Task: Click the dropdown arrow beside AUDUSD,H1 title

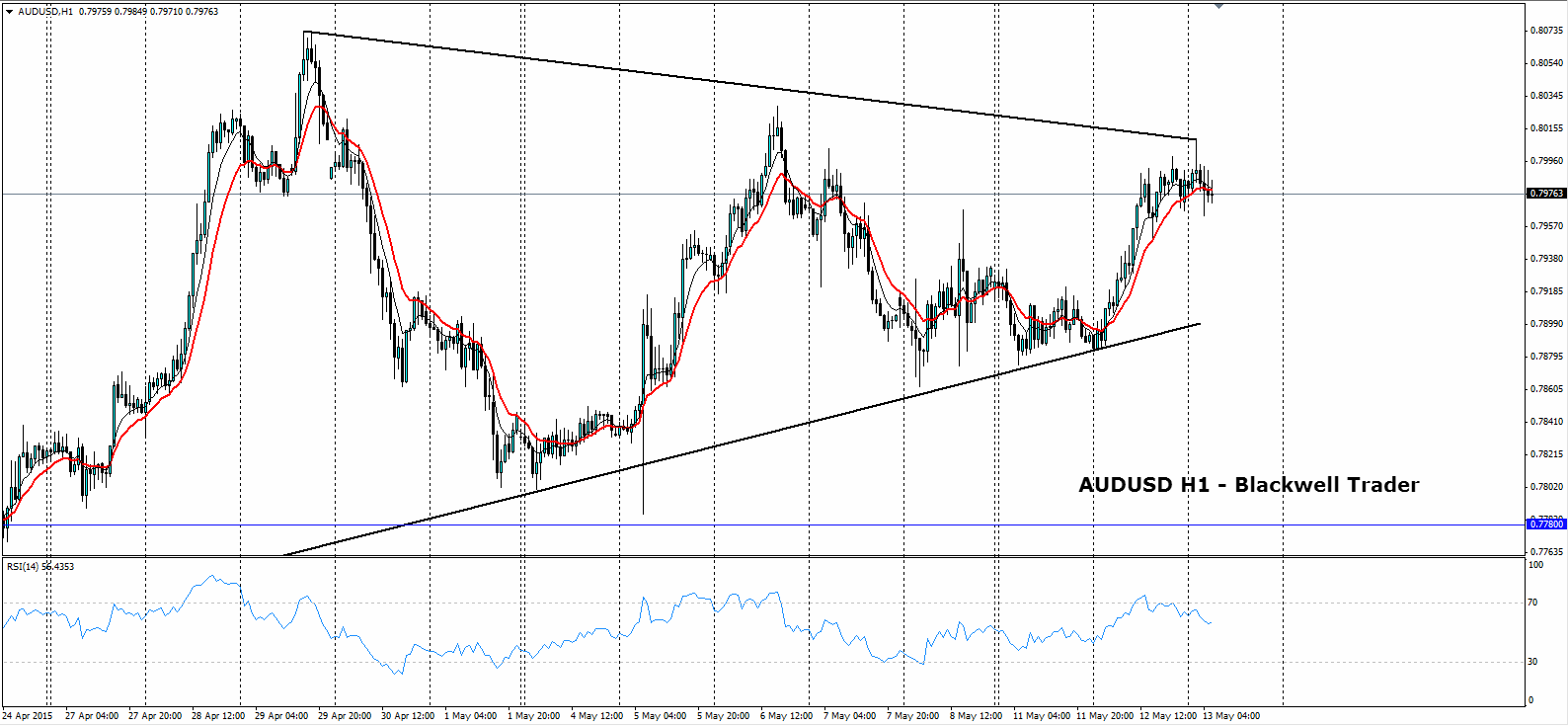Action: pos(9,12)
